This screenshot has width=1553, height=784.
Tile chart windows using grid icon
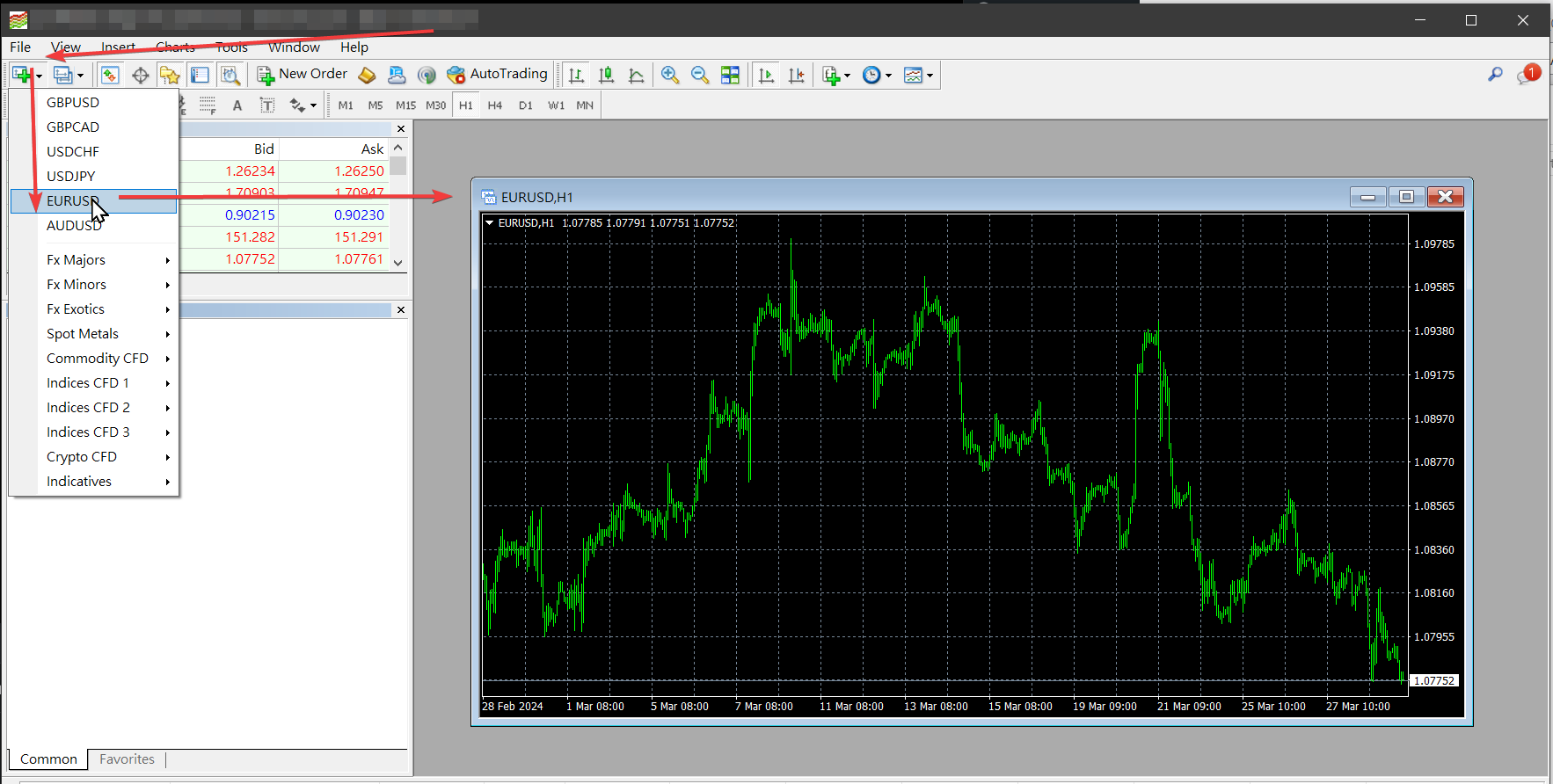click(730, 75)
